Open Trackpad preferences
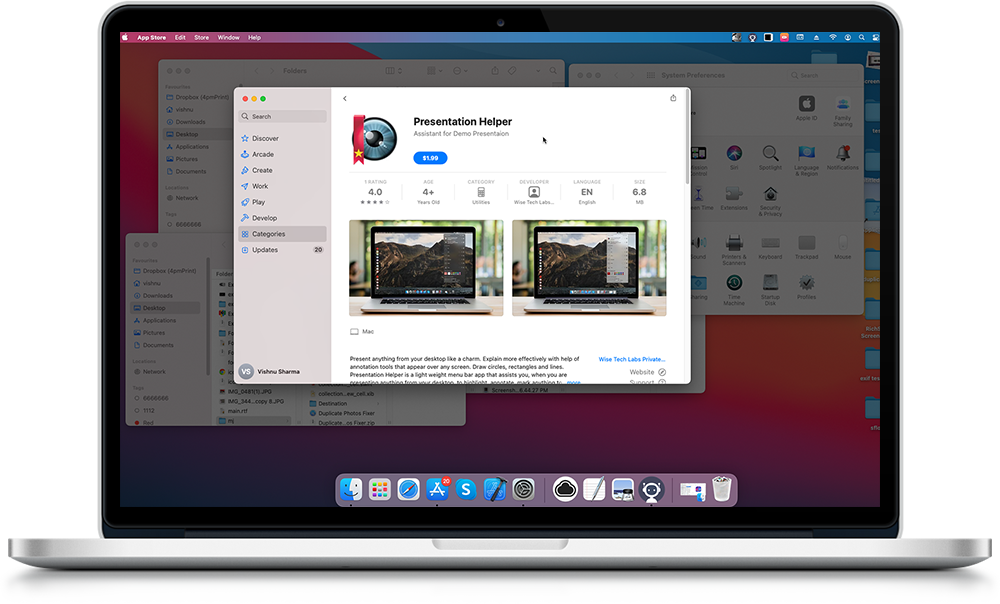Image resolution: width=1000 pixels, height=604 pixels. tap(806, 247)
